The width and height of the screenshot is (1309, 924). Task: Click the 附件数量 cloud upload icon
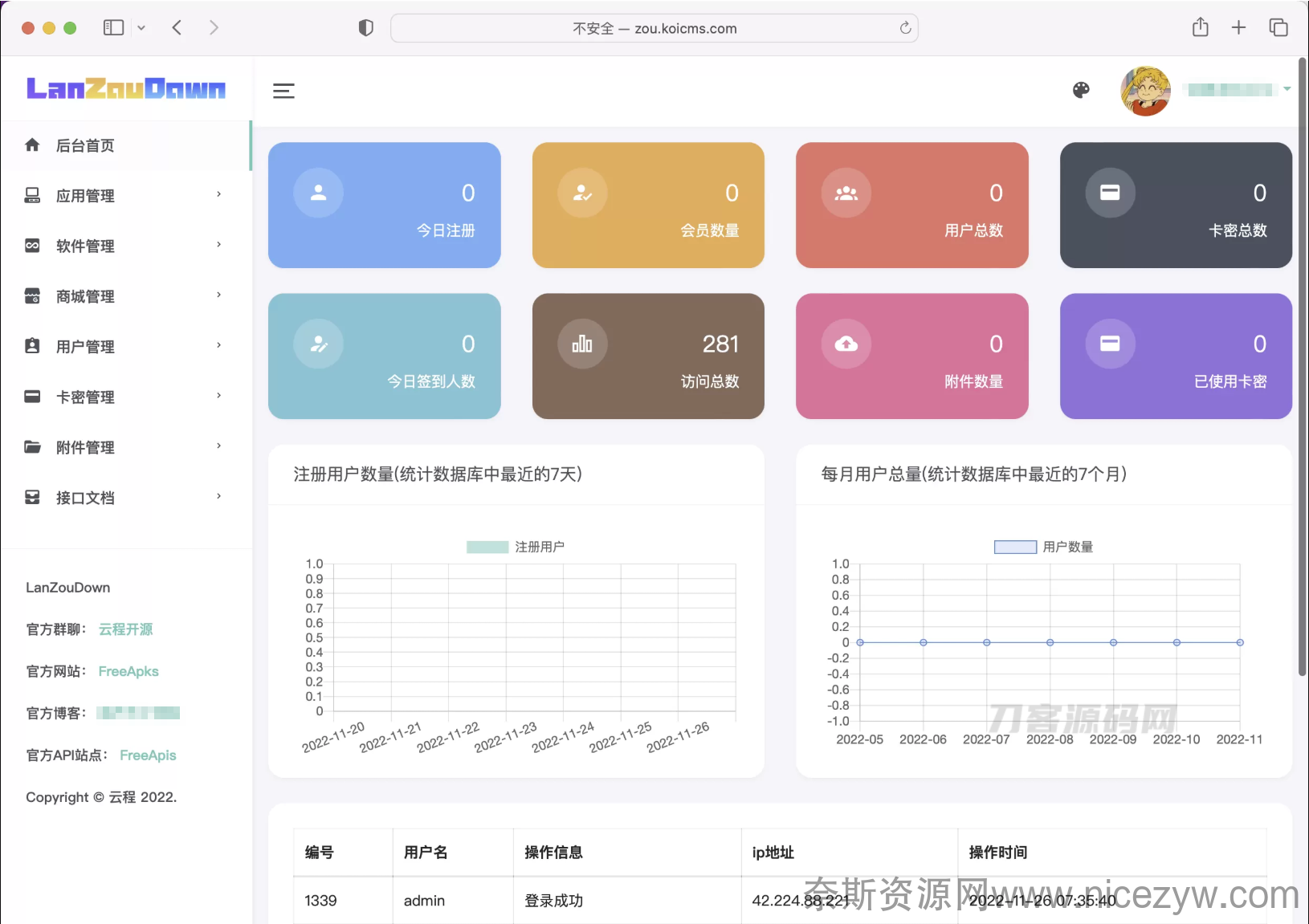[846, 344]
